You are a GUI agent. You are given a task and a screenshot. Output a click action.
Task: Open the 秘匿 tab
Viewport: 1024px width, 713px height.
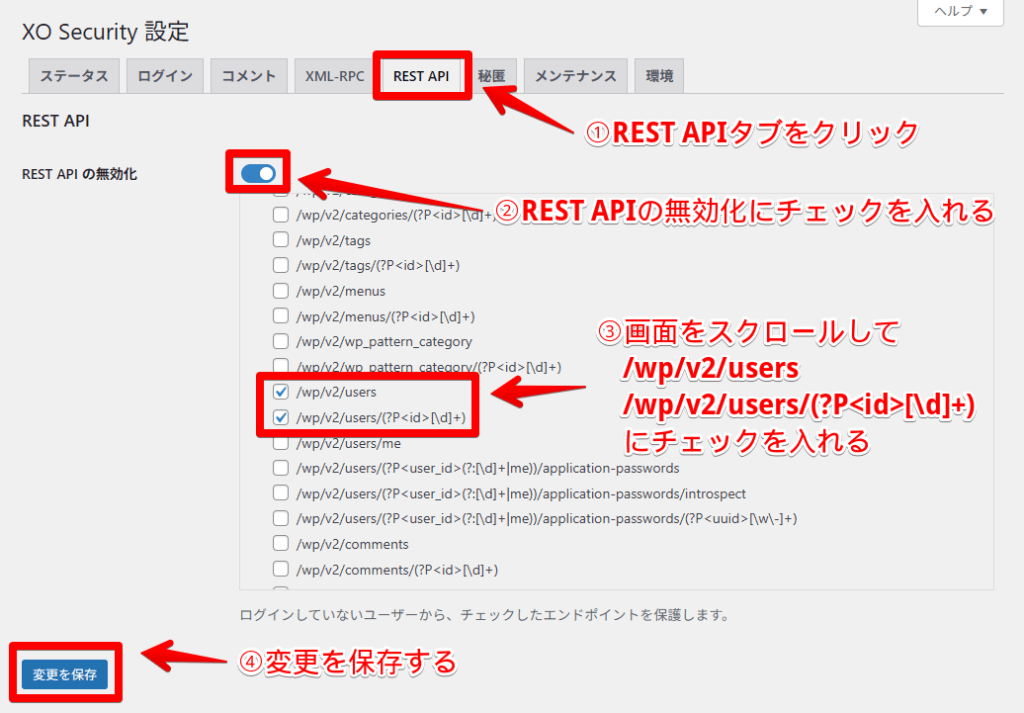coord(491,76)
